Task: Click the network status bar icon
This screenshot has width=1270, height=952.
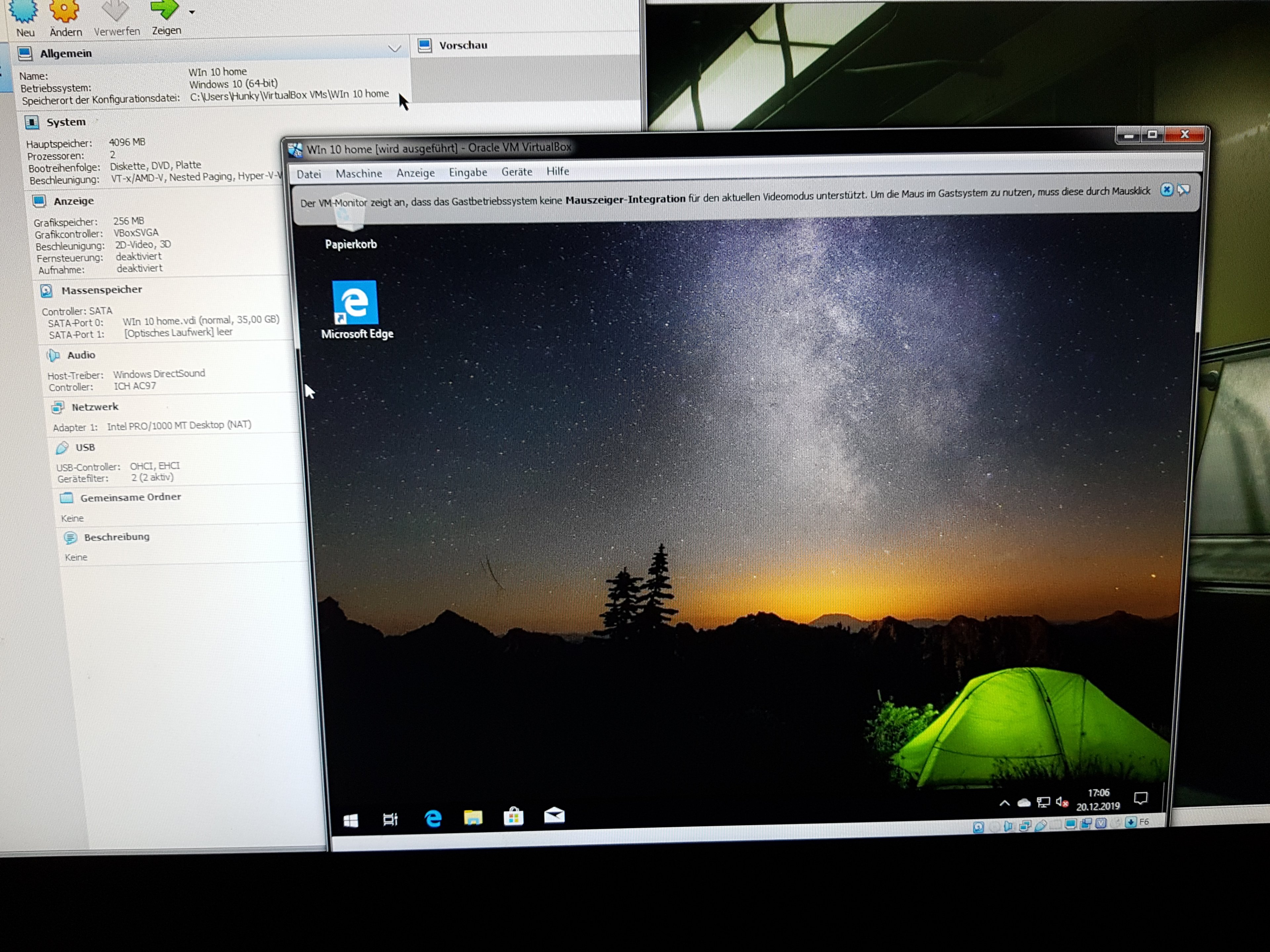Action: click(x=1025, y=826)
